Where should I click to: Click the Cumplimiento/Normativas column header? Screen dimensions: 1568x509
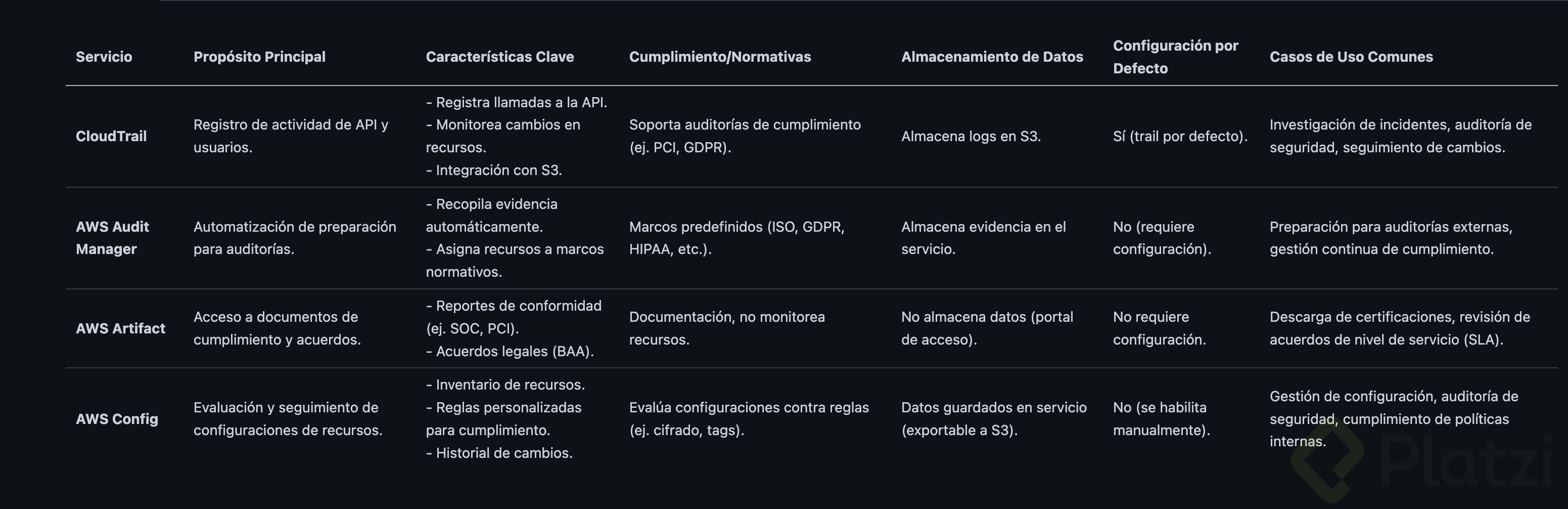tap(719, 57)
